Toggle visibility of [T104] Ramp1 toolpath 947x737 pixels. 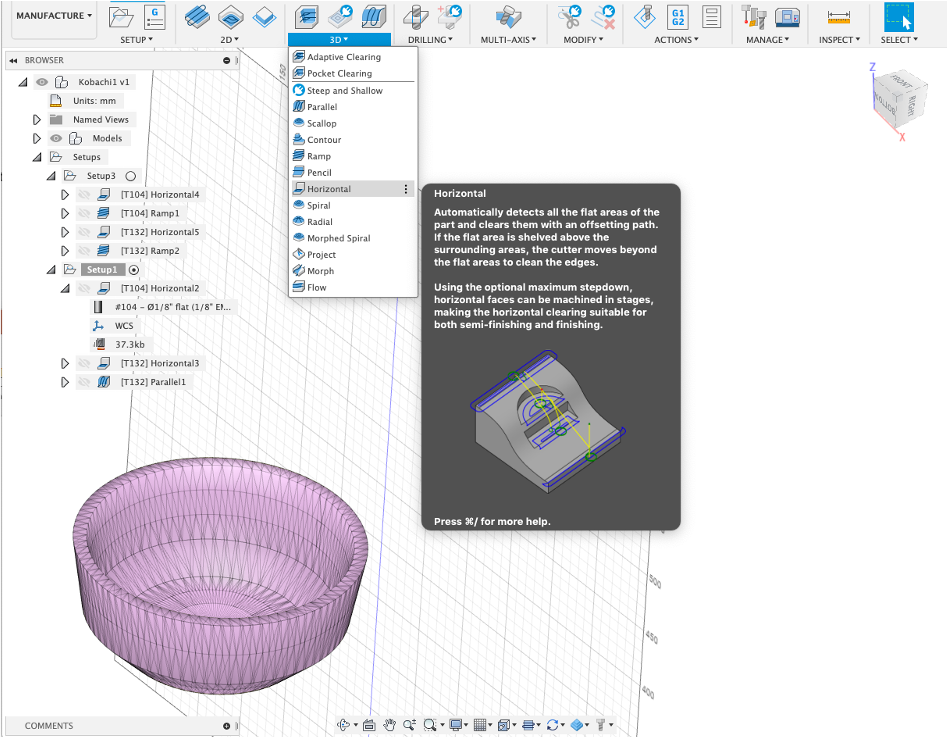click(x=84, y=213)
